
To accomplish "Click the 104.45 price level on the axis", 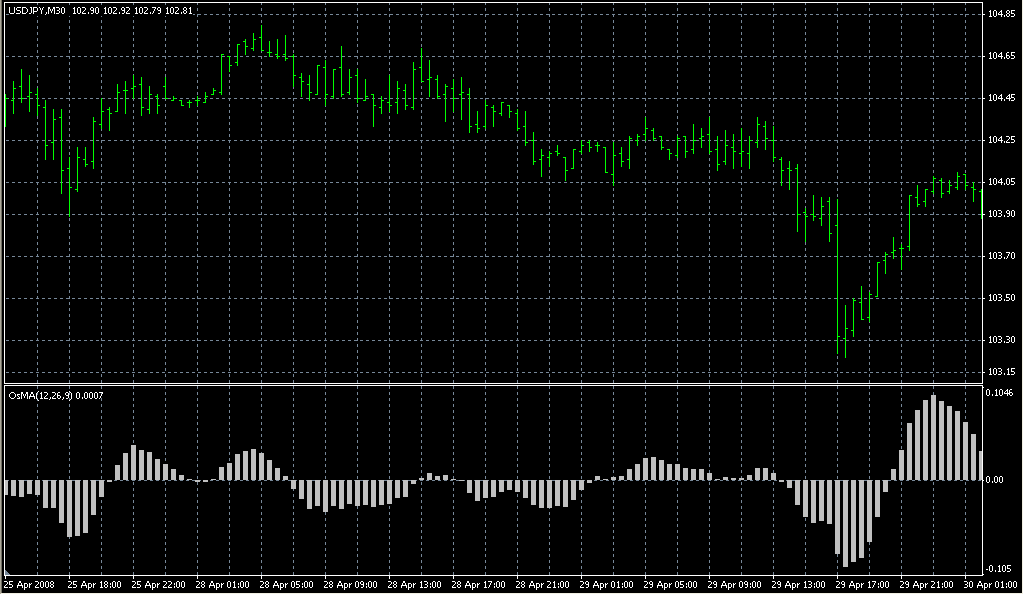I will 1001,98.
